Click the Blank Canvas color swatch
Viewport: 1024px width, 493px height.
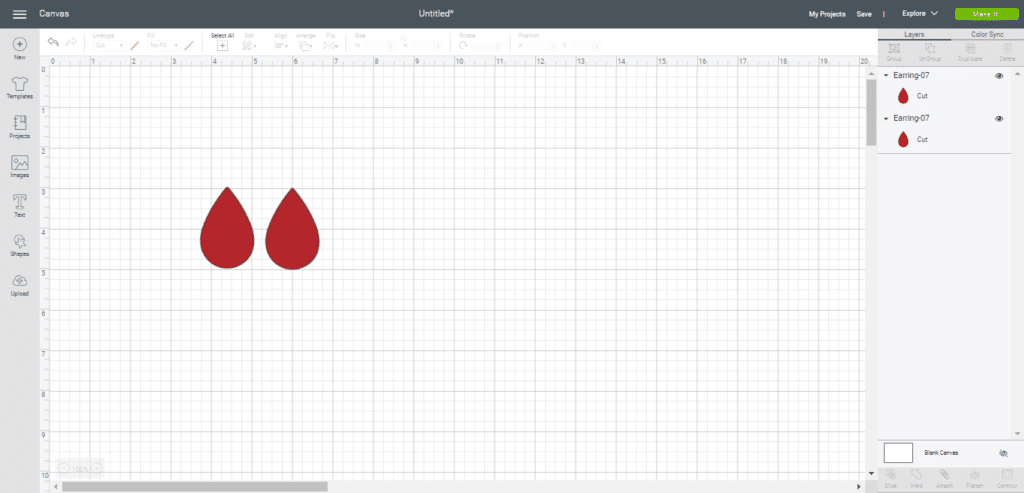coord(898,453)
